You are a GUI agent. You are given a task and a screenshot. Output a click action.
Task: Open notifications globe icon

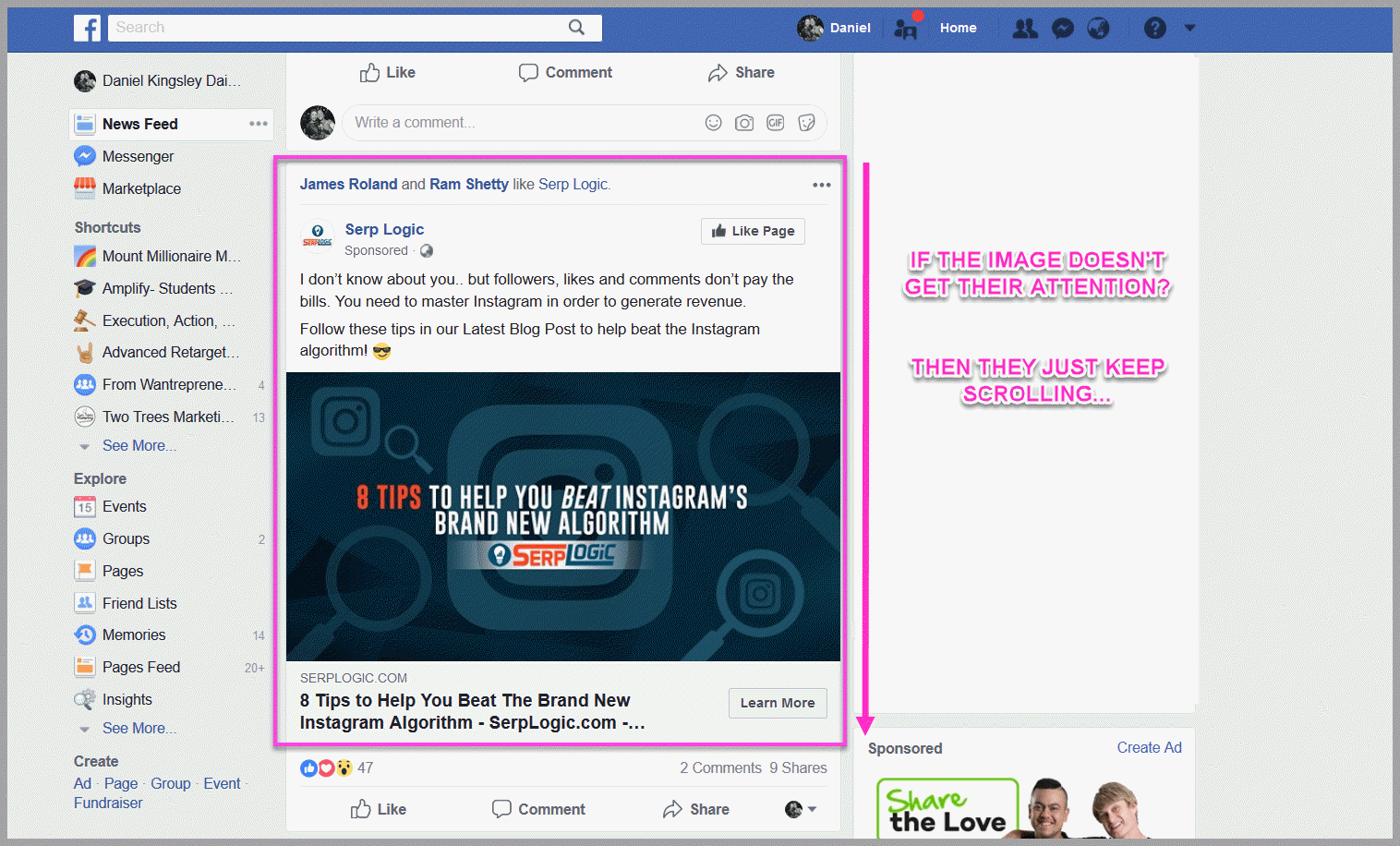coord(1098,29)
